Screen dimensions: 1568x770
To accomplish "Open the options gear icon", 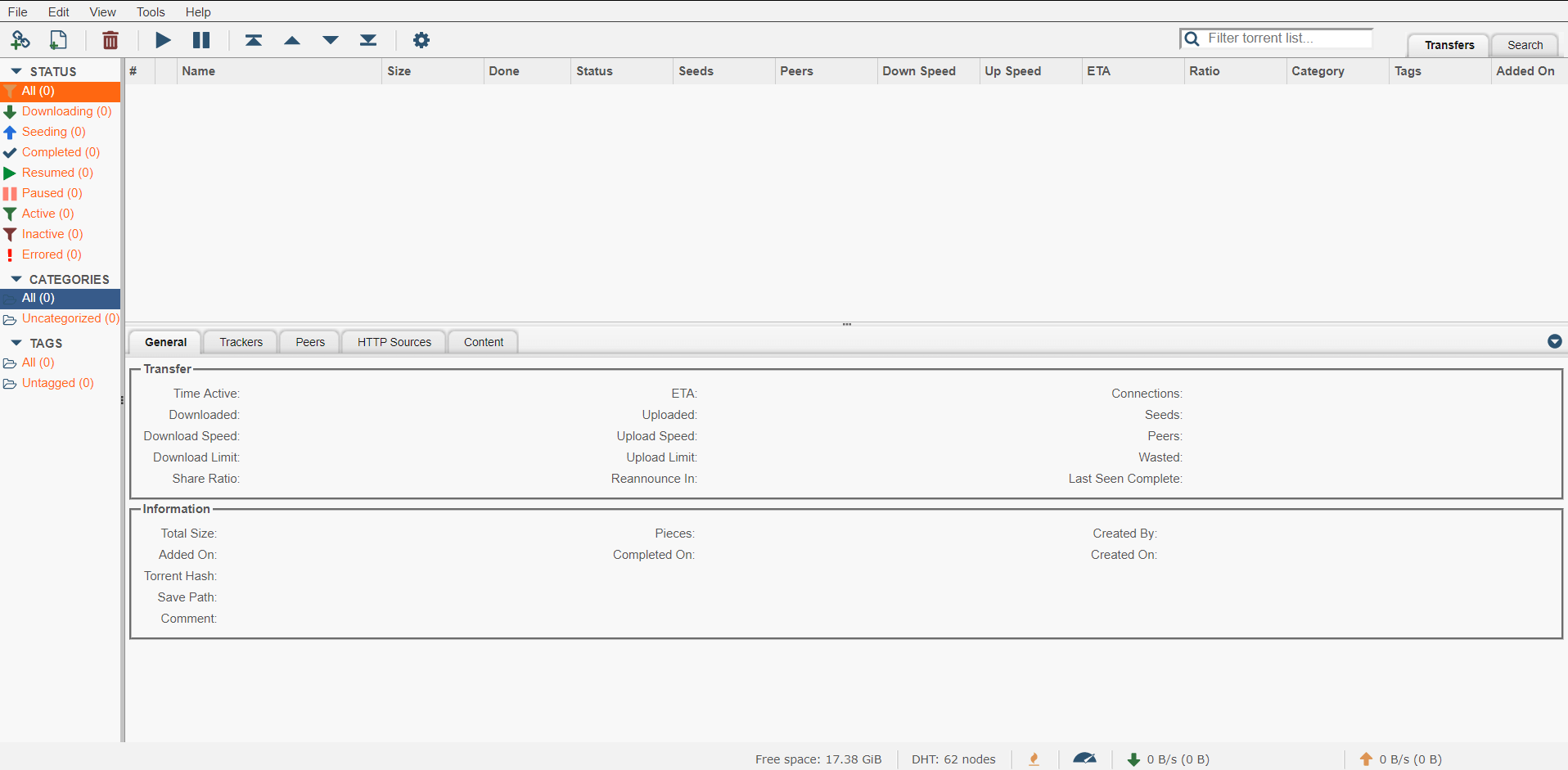I will point(421,39).
